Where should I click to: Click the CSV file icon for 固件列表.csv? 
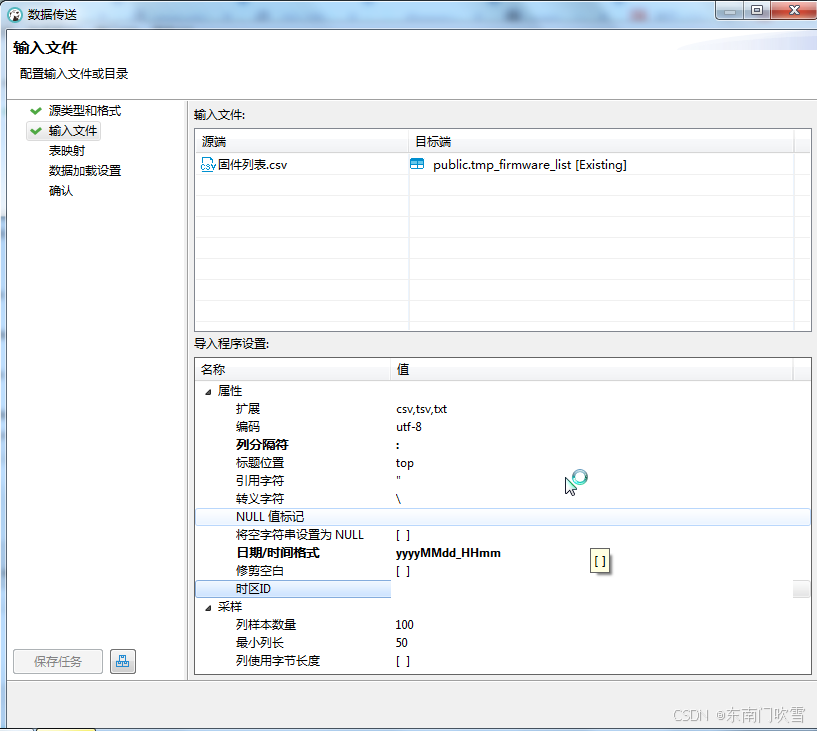click(x=208, y=165)
